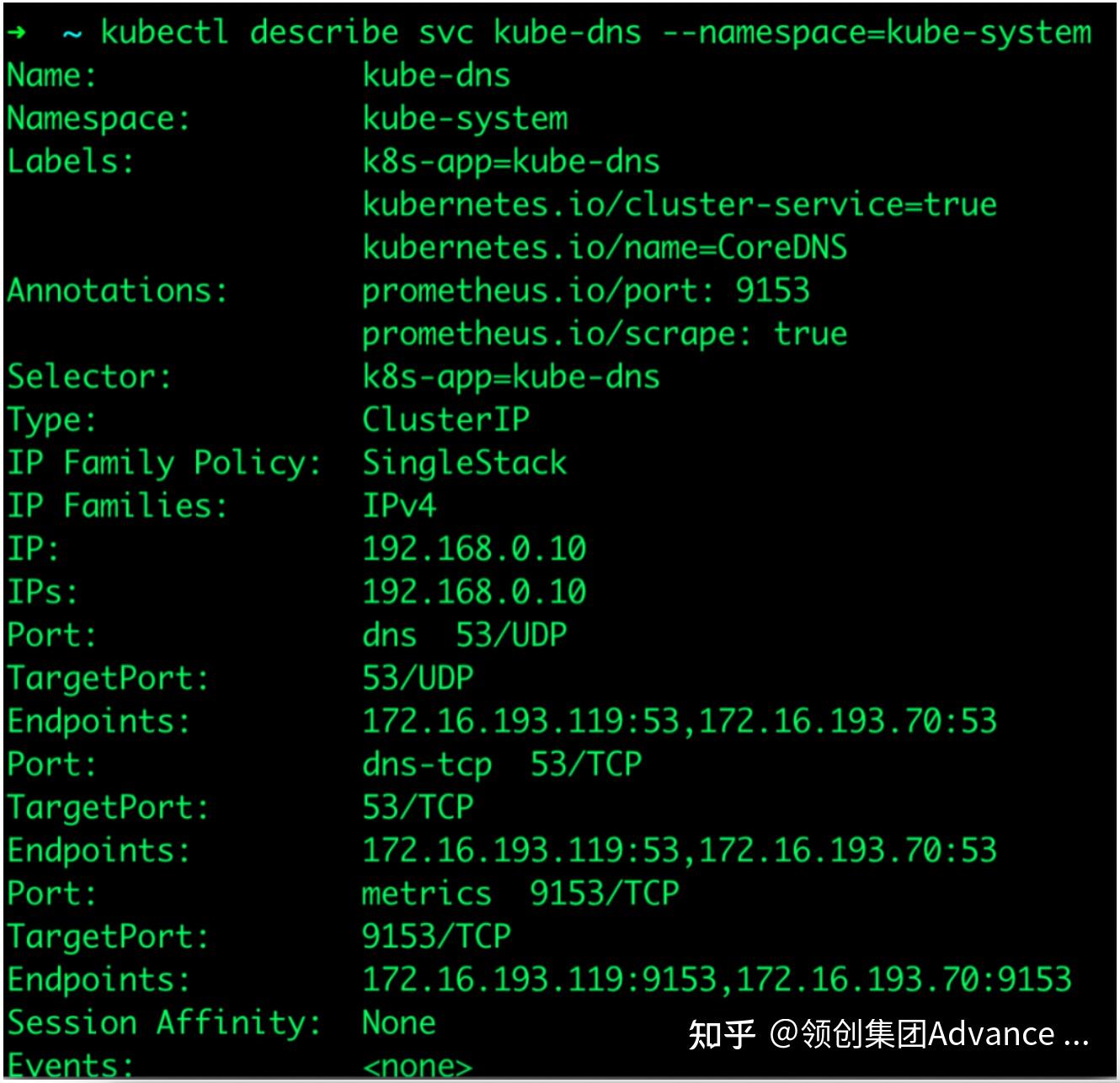Click the green prompt arrow icon
The height and width of the screenshot is (1083, 1120).
[x=17, y=34]
